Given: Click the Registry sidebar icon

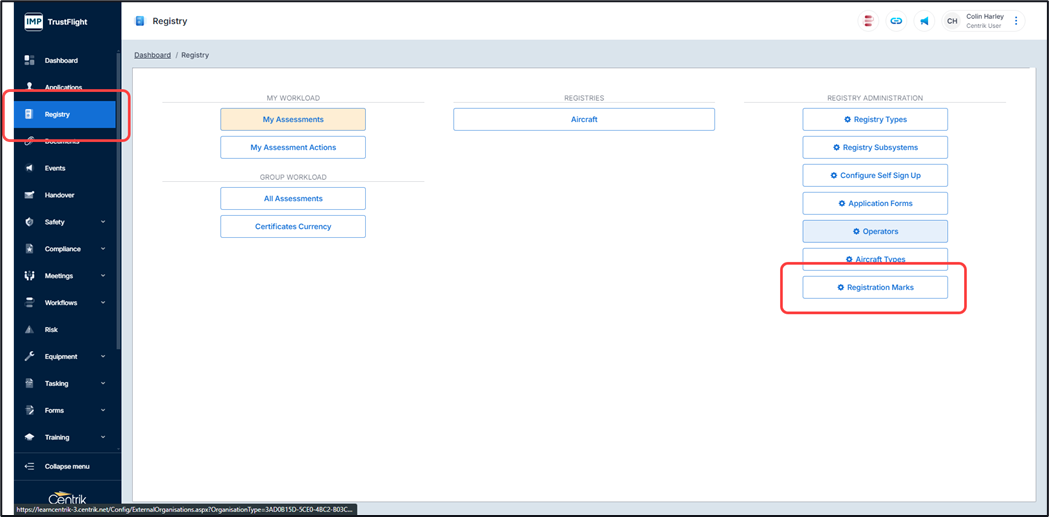Looking at the screenshot, I should coord(29,114).
